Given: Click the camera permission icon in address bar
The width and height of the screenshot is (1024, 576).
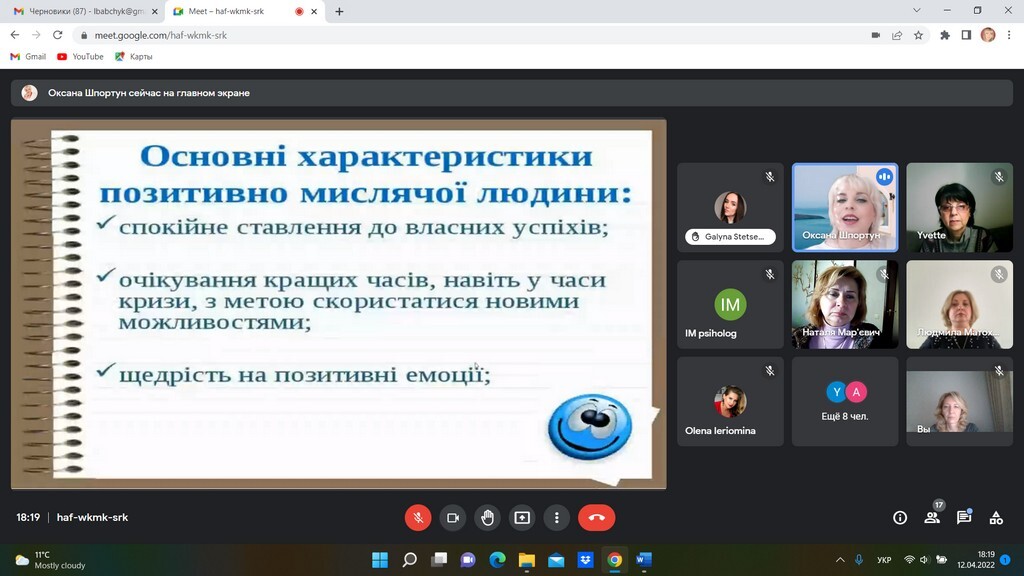Looking at the screenshot, I should 876,35.
